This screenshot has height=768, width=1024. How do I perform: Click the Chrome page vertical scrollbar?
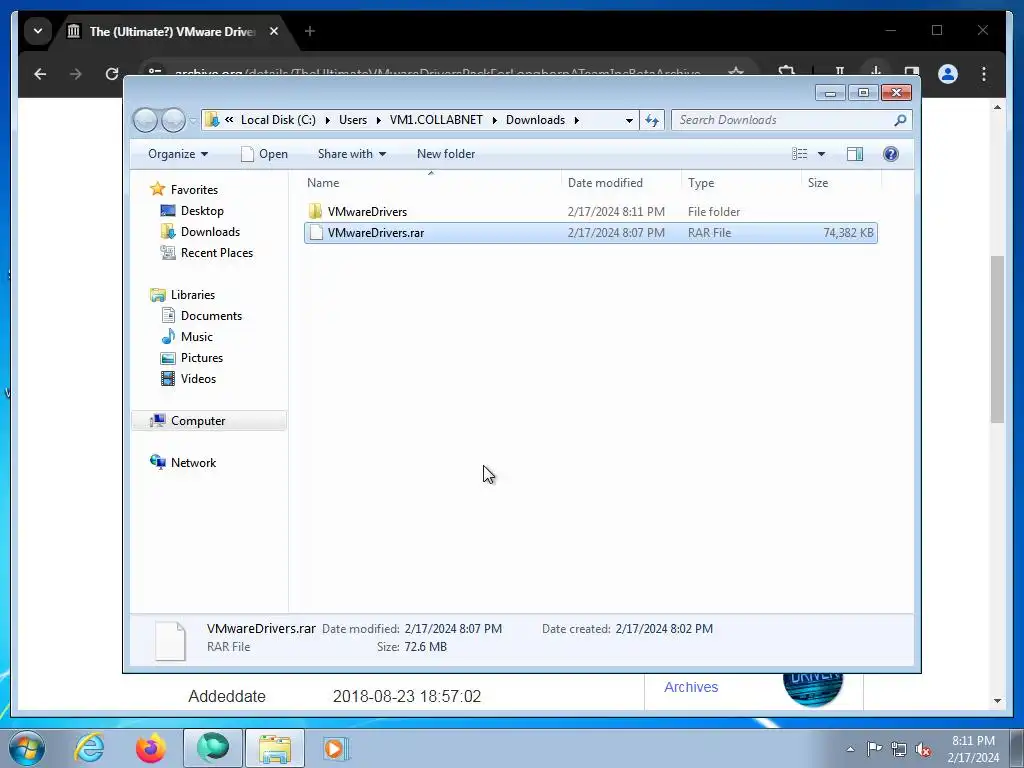(x=997, y=338)
